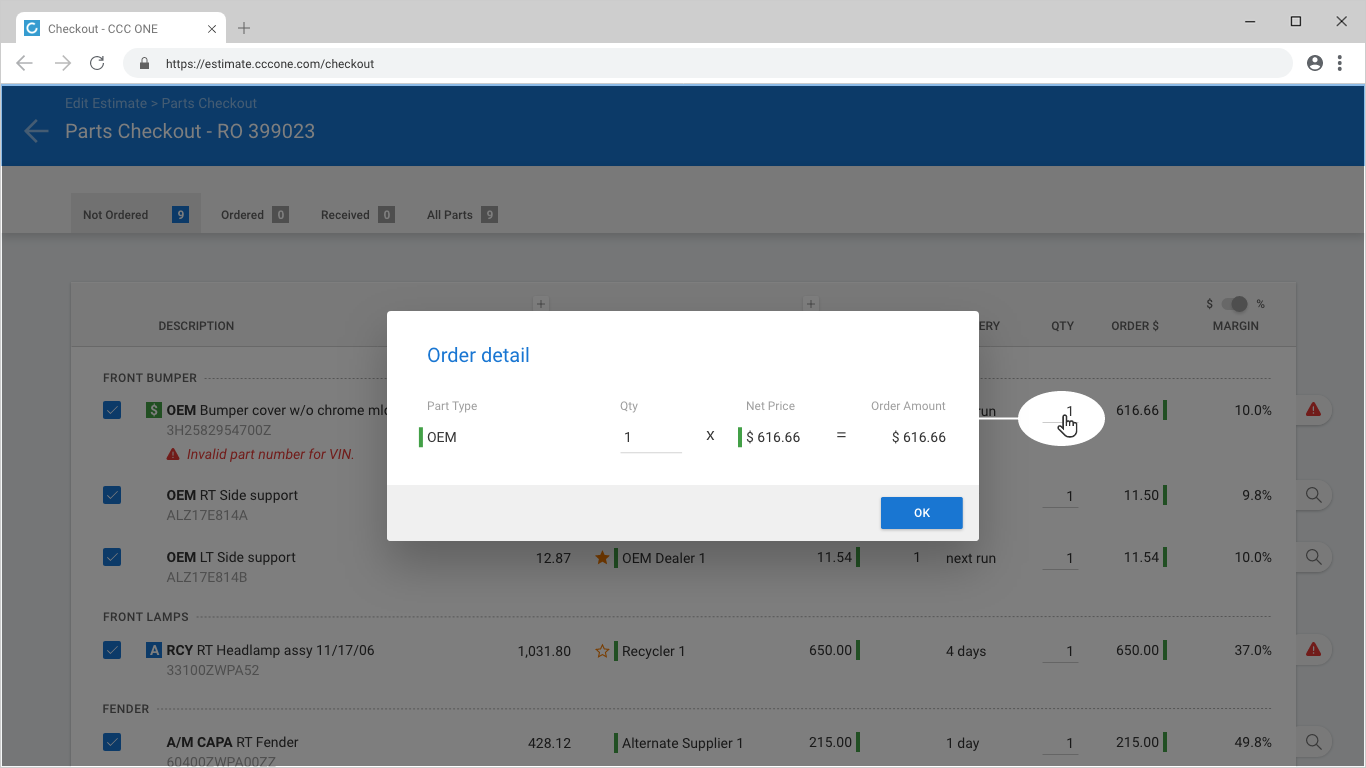1366x768 pixels.
Task: Expand the plus column expander left of center
Action: [540, 304]
